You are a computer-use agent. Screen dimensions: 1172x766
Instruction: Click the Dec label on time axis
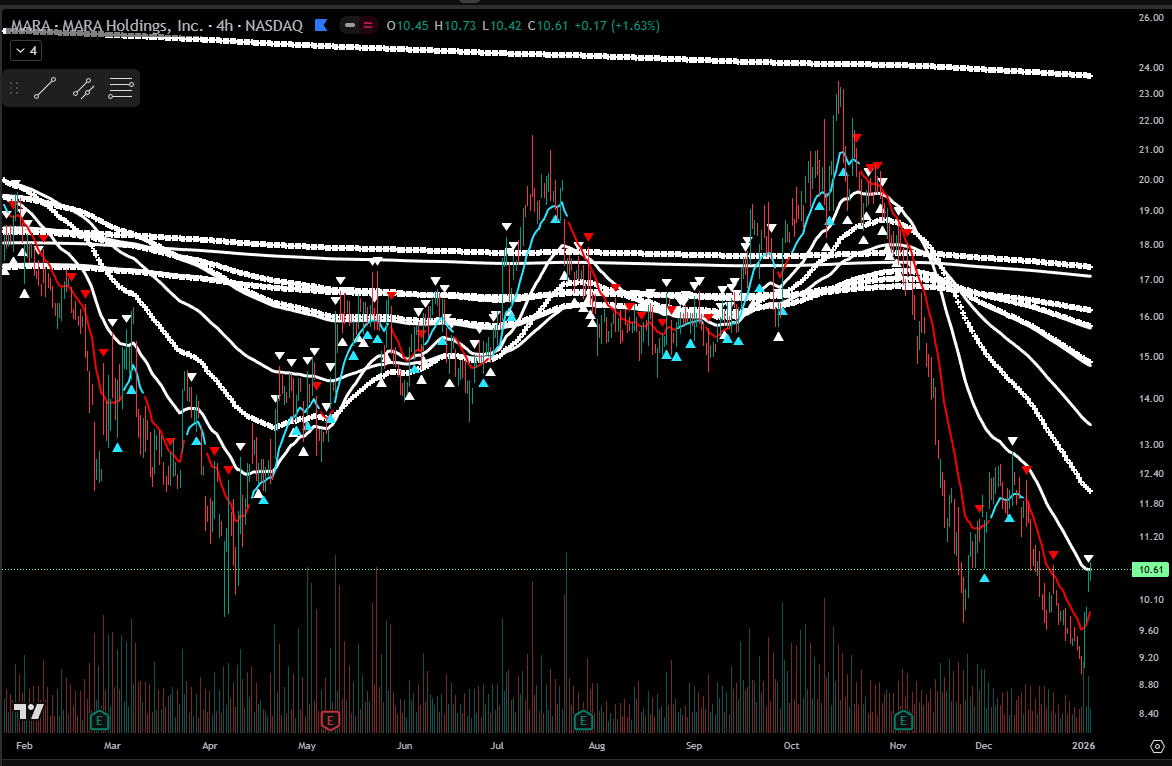[x=984, y=746]
